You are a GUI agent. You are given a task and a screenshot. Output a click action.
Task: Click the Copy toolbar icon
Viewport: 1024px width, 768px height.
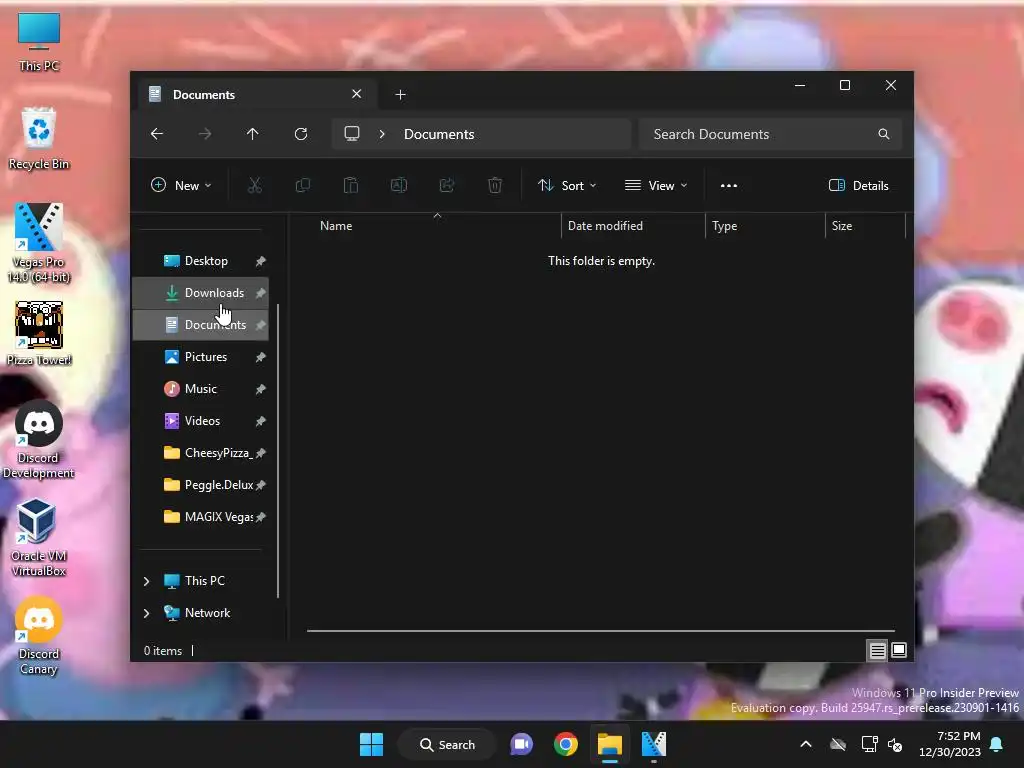click(x=303, y=185)
